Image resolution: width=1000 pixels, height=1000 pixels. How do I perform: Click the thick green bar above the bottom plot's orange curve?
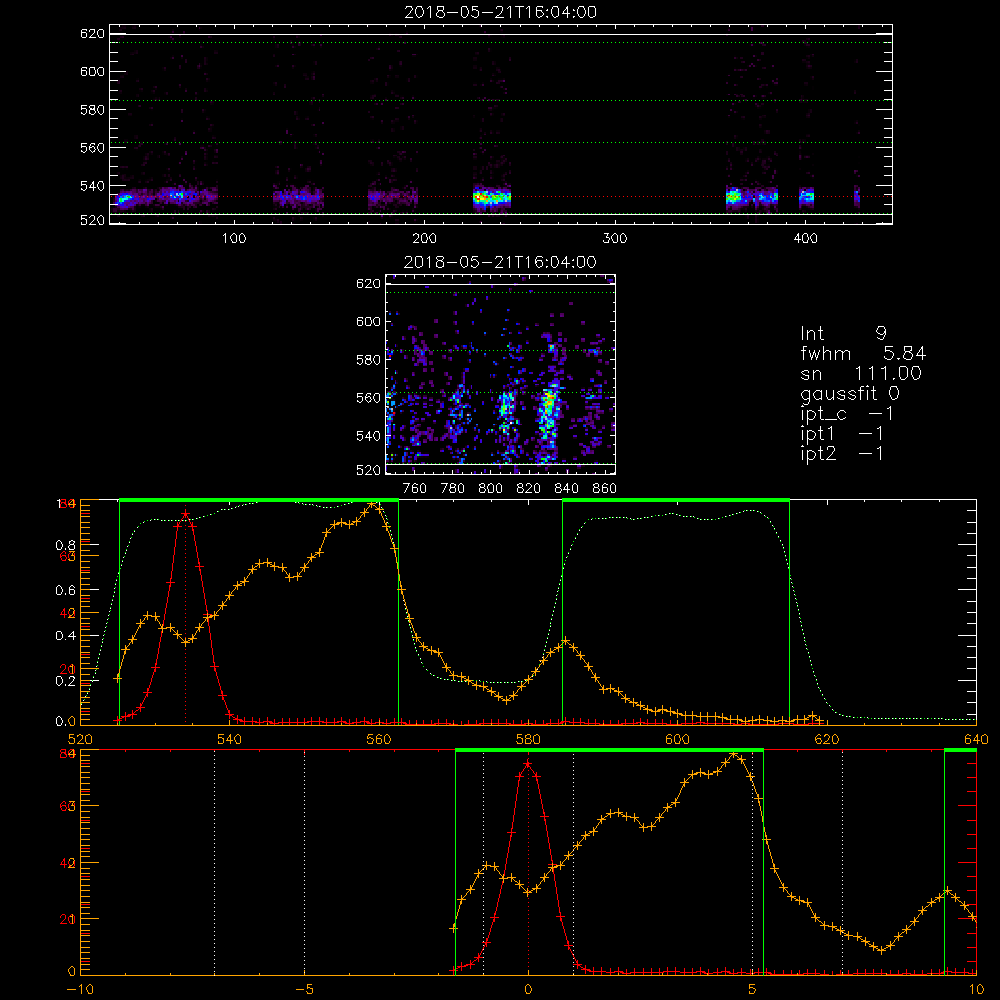coord(609,751)
